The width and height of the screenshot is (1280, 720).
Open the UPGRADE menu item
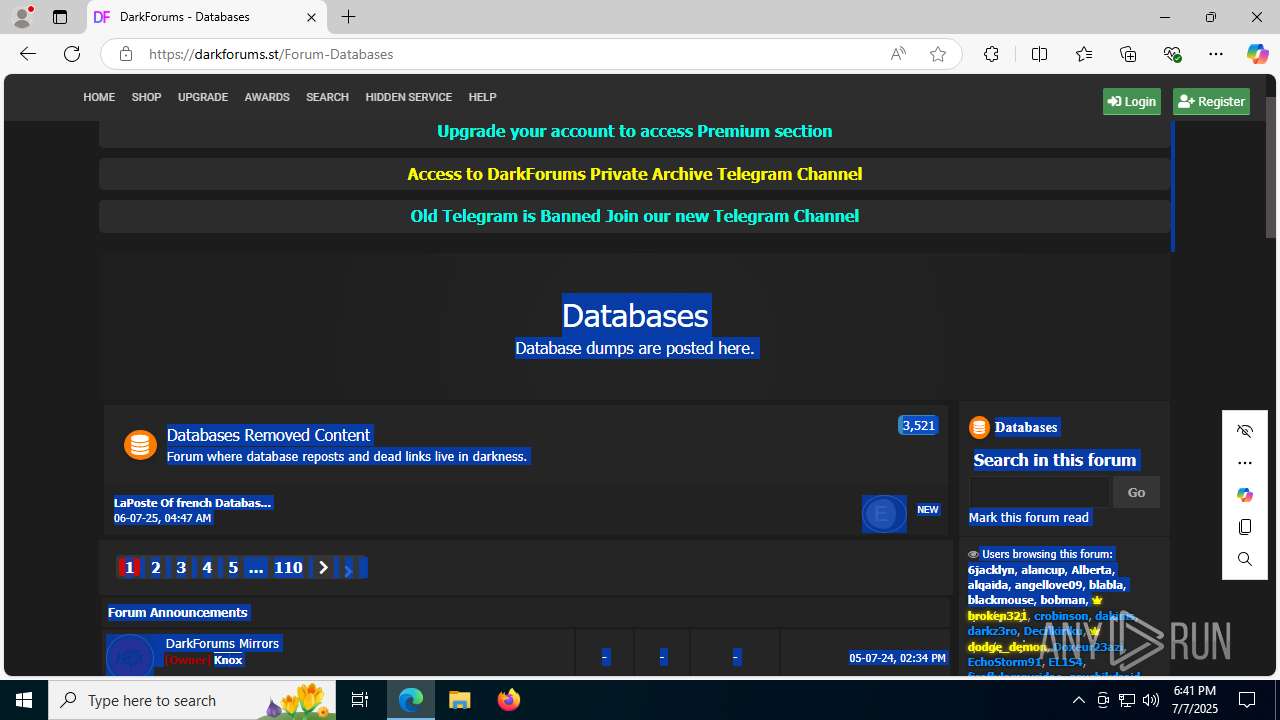point(203,97)
